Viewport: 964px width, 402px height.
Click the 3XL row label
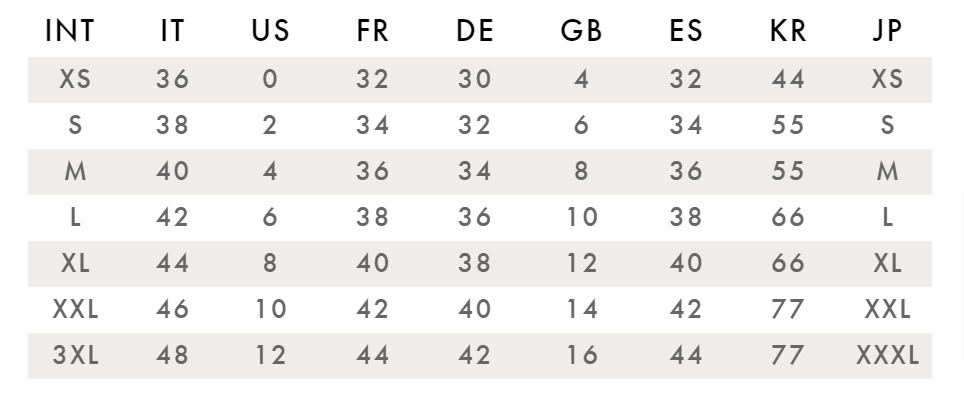pyautogui.click(x=75, y=355)
